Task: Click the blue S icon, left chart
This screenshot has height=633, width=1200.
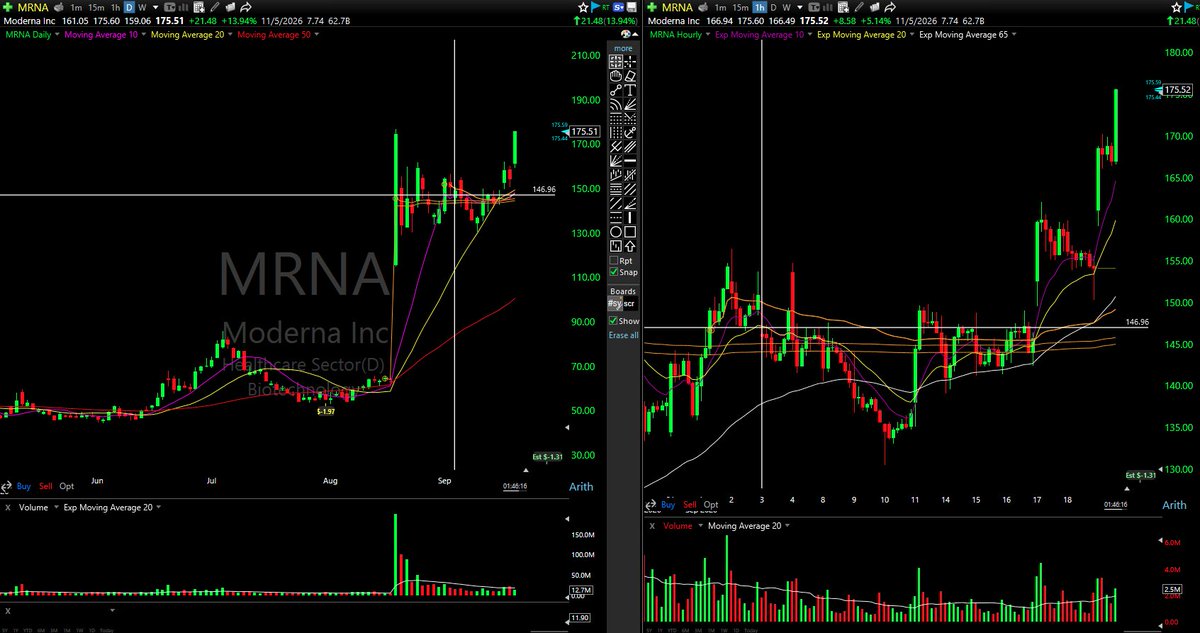Action: [x=619, y=7]
